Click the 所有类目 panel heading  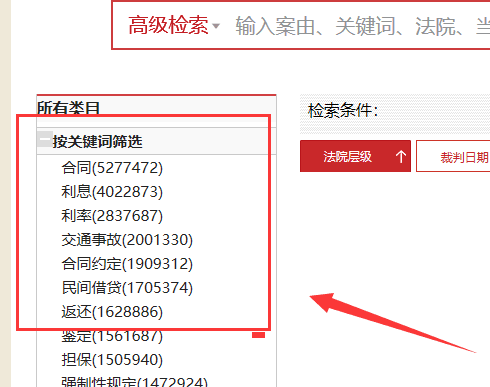point(68,107)
